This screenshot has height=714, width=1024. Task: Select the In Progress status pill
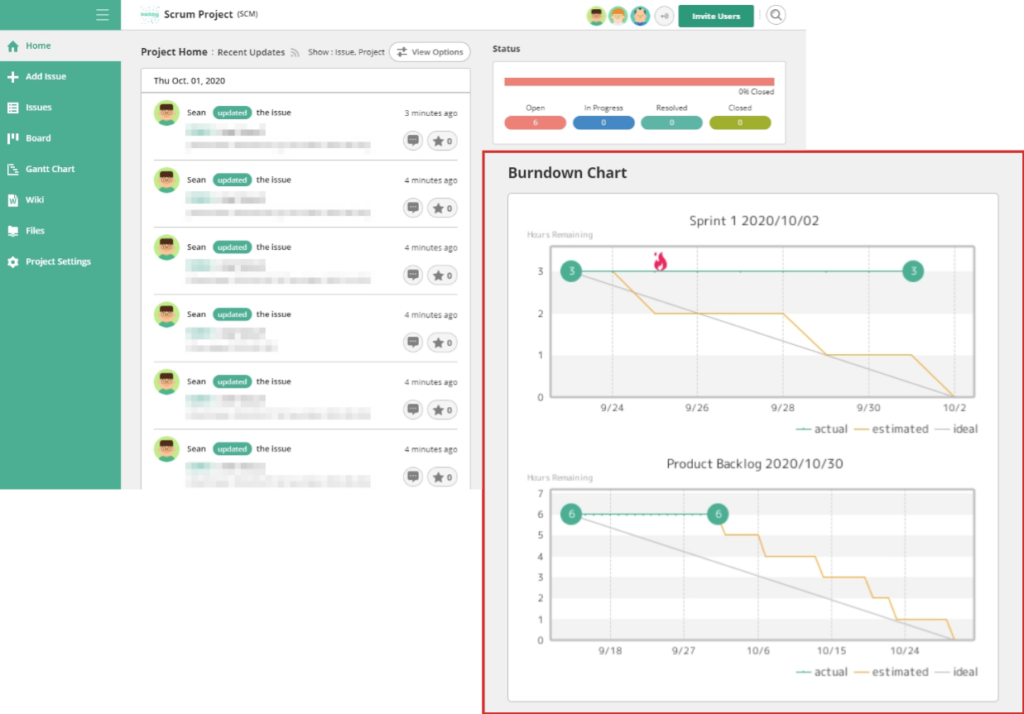click(603, 122)
